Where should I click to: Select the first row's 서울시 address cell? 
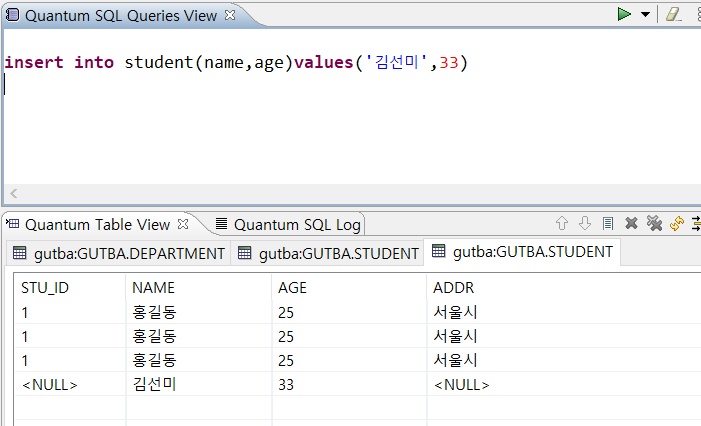click(x=564, y=312)
